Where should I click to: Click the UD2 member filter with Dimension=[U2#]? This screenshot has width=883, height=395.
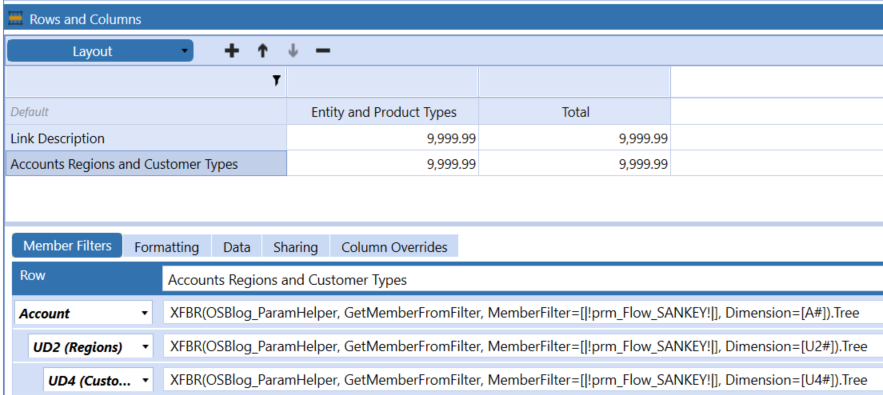tap(523, 347)
